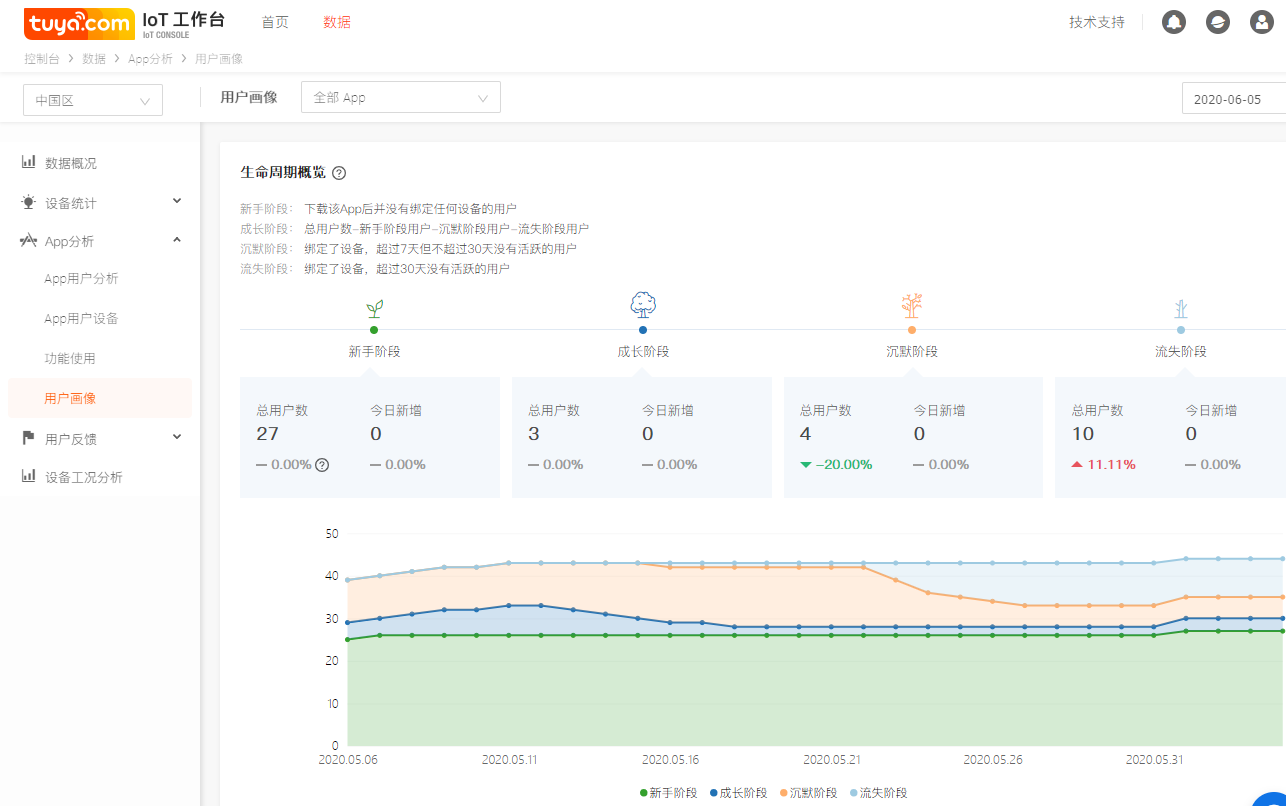Go to the 首页 tab
Image resolution: width=1286 pixels, height=806 pixels.
pos(275,22)
